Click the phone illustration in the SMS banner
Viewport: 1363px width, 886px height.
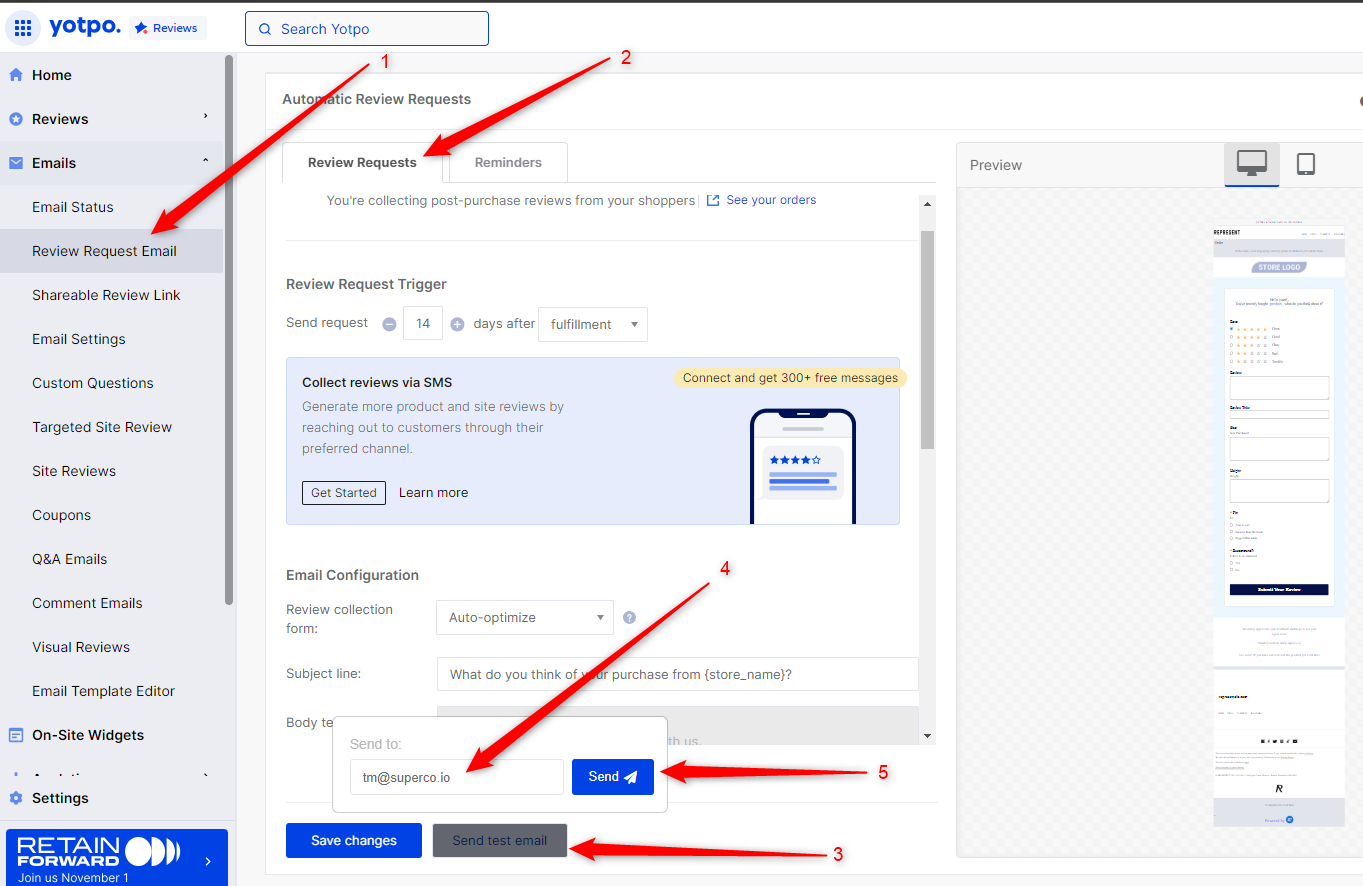coord(803,466)
